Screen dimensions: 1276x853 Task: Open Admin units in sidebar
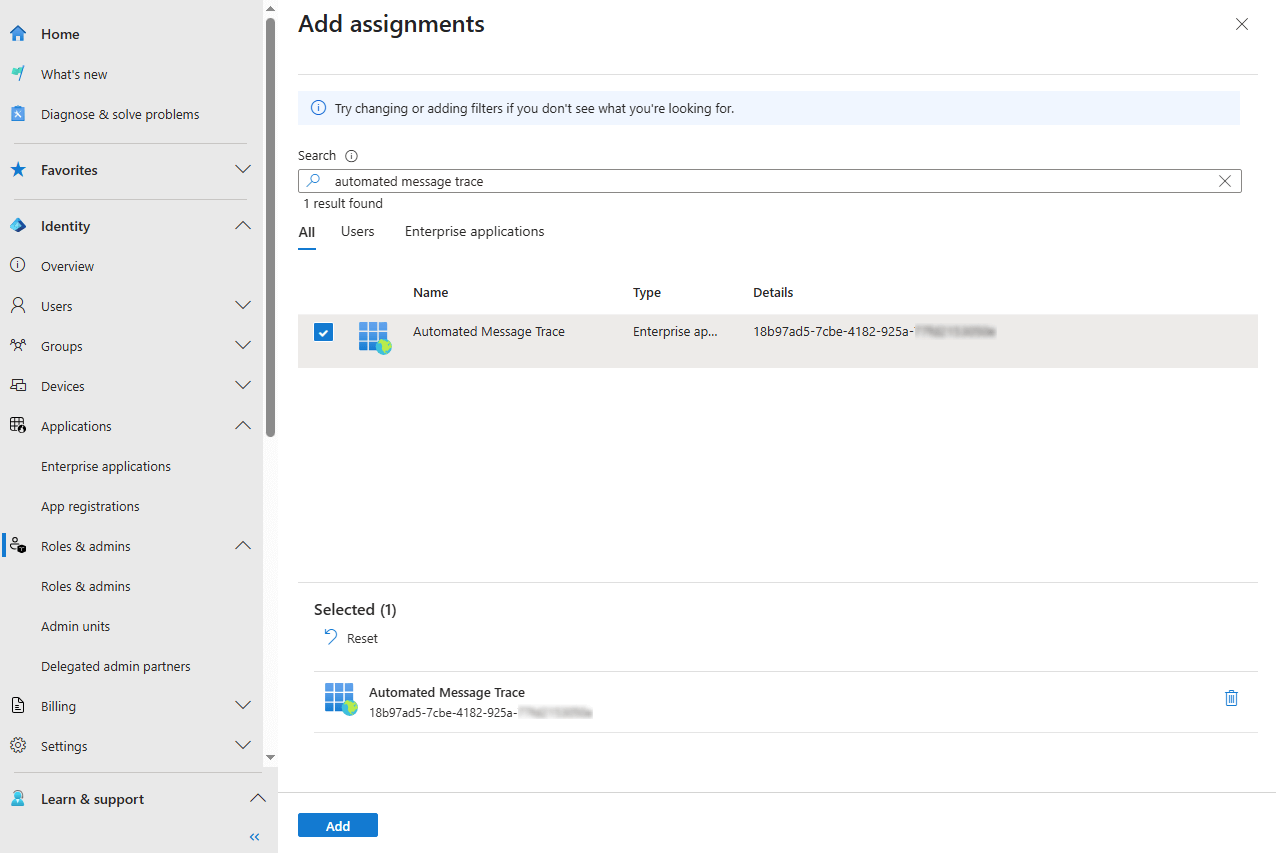[76, 626]
